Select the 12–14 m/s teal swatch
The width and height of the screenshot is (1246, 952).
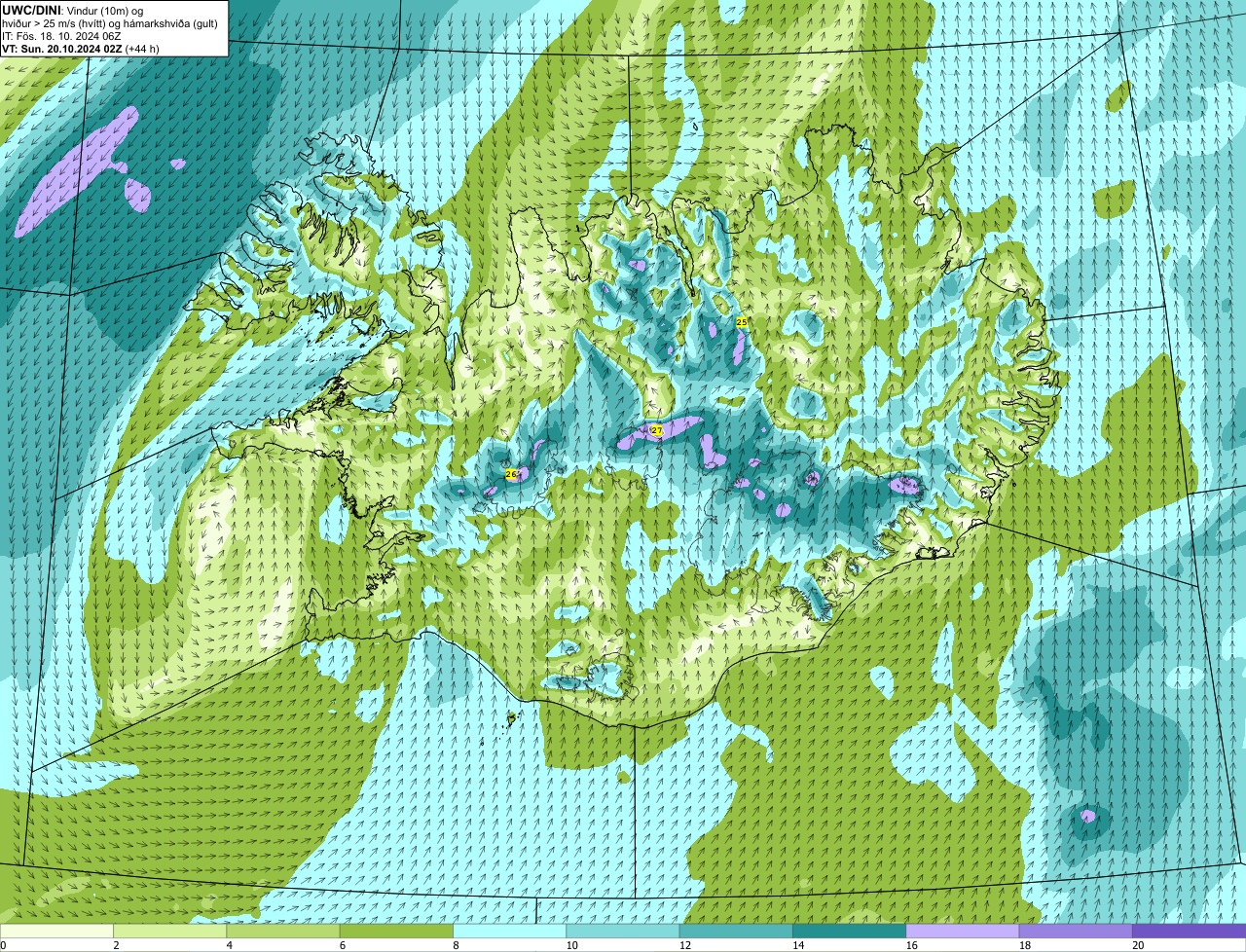(x=736, y=931)
